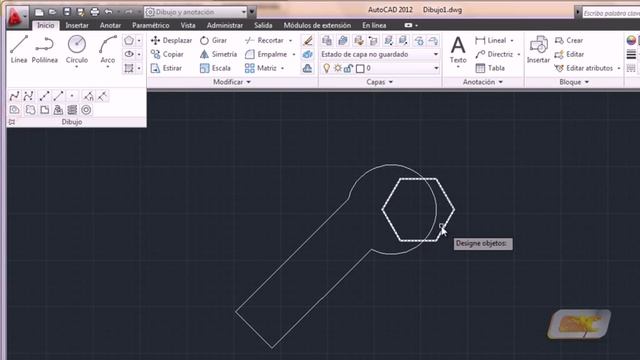This screenshot has height=360, width=640.
Task: Click the object color wheel swatch
Action: coord(631,40)
